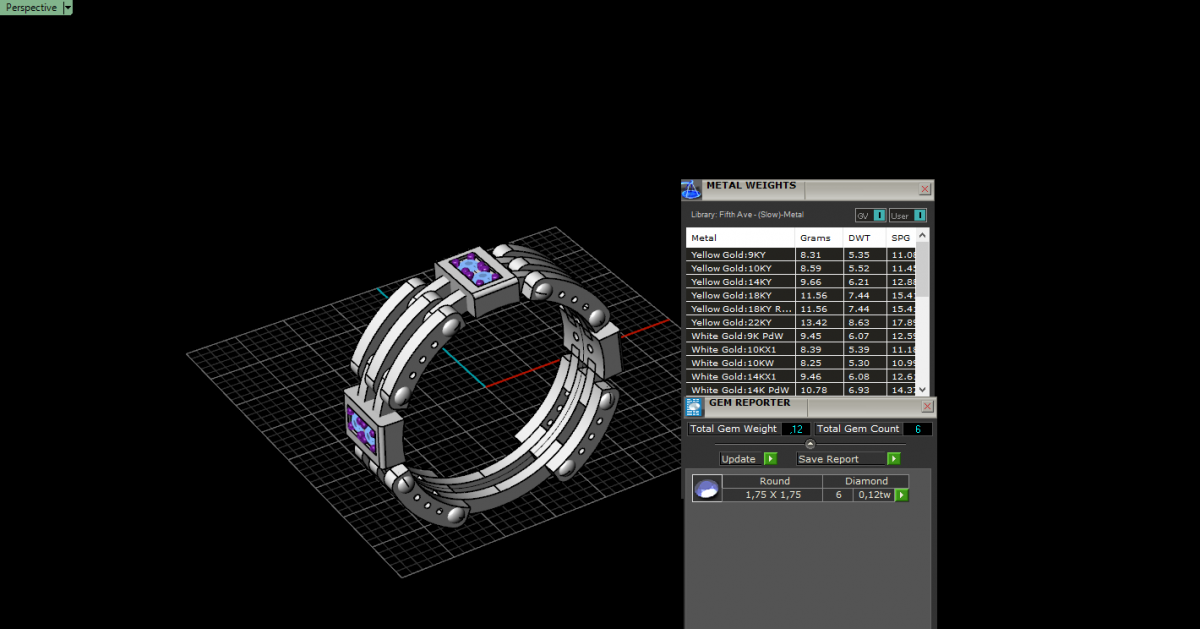
Task: Click the Grams column header
Action: click(x=816, y=238)
